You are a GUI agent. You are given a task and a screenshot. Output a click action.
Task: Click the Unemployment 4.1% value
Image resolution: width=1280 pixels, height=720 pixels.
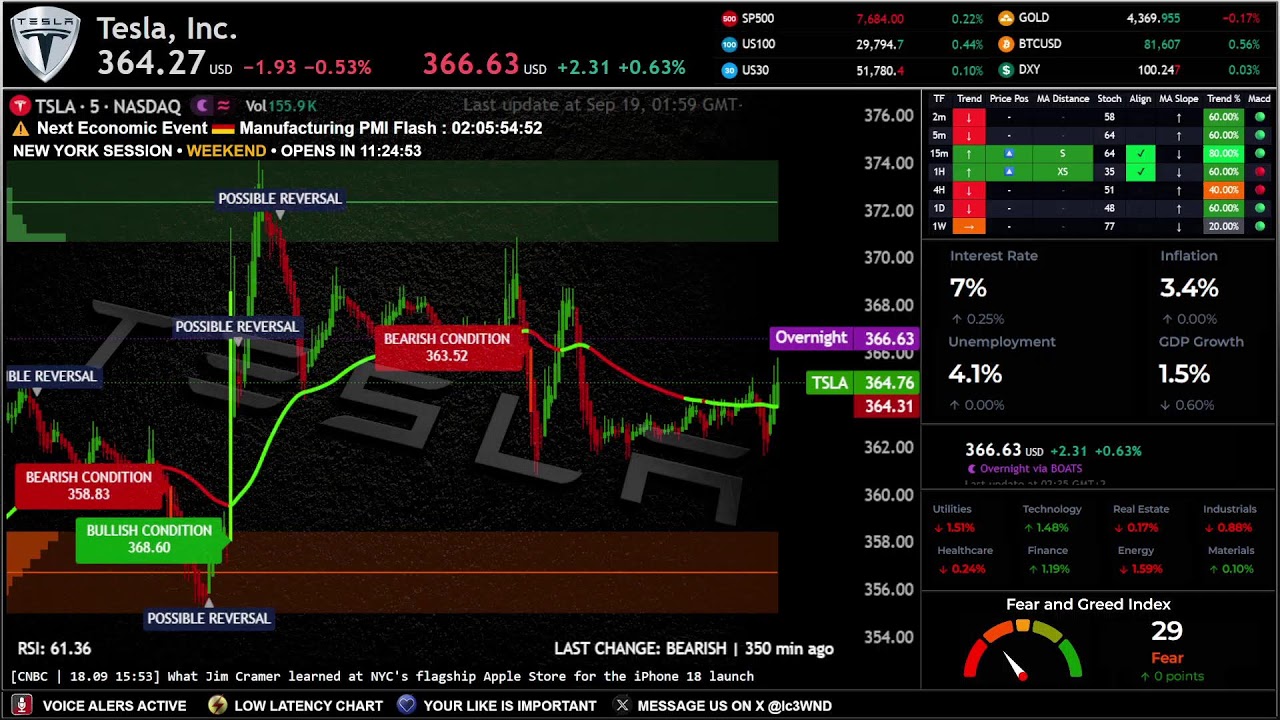coord(975,374)
